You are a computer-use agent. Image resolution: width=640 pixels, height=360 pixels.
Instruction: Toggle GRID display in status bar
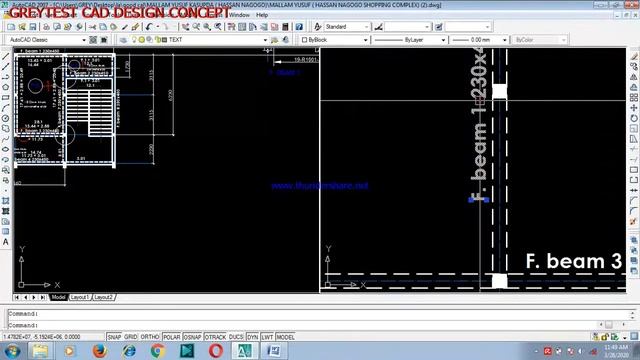(x=131, y=337)
